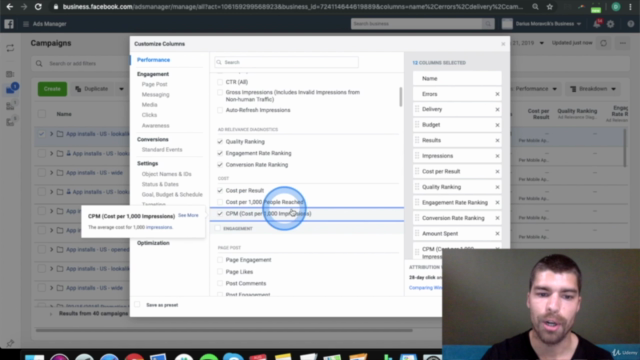Follow the See More link in the CPM tooltip

(188, 215)
